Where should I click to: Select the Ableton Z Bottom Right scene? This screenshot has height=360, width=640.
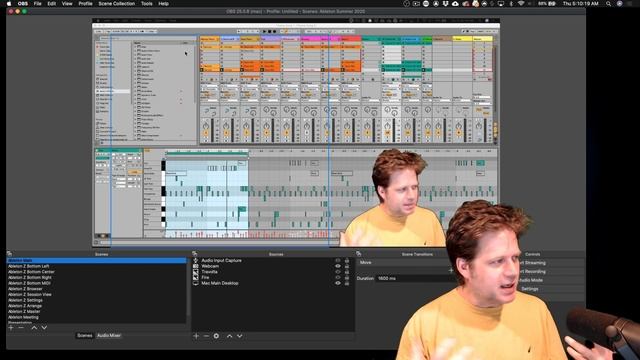click(97, 278)
